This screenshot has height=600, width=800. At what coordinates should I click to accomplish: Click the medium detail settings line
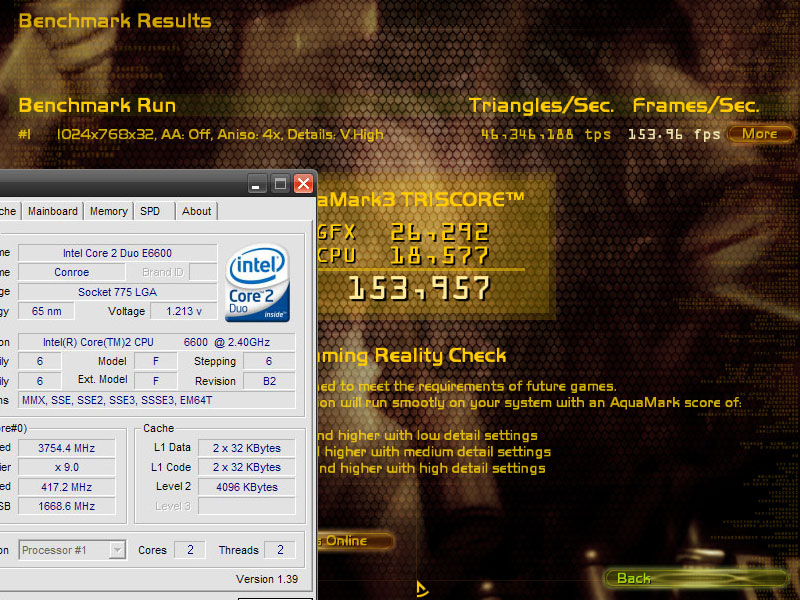434,452
